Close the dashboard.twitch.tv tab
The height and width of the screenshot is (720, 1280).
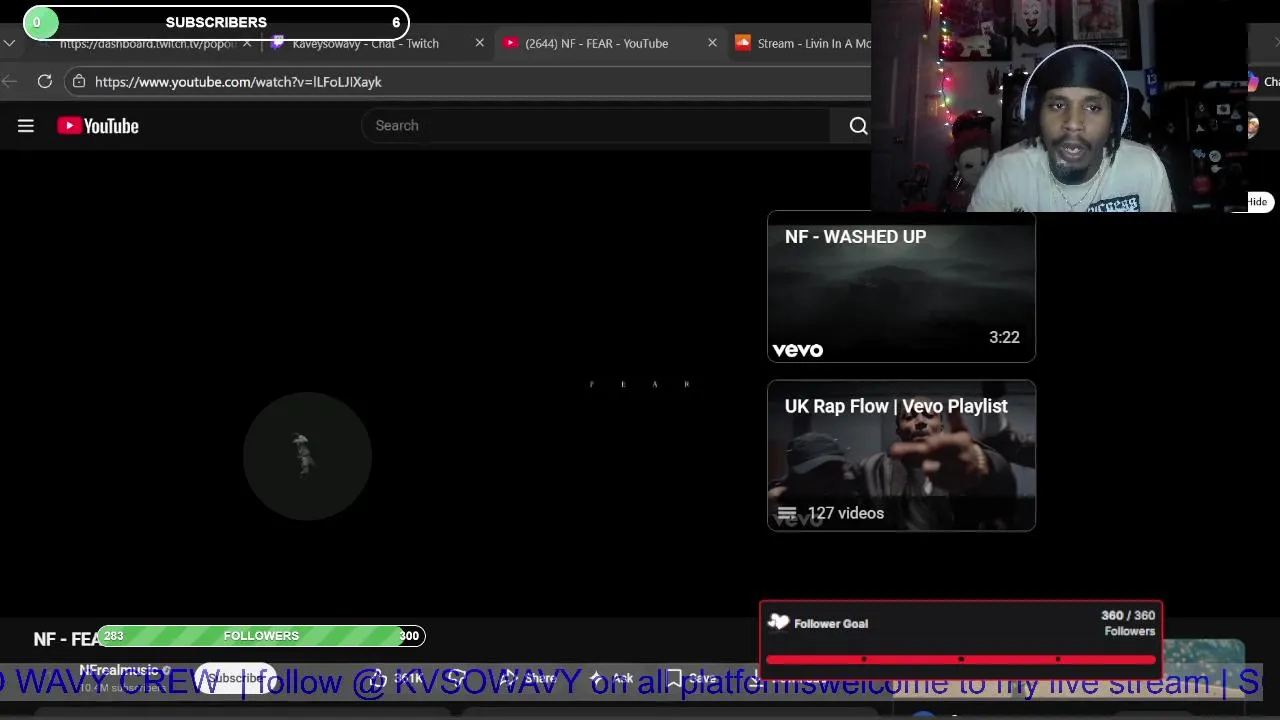(x=247, y=44)
